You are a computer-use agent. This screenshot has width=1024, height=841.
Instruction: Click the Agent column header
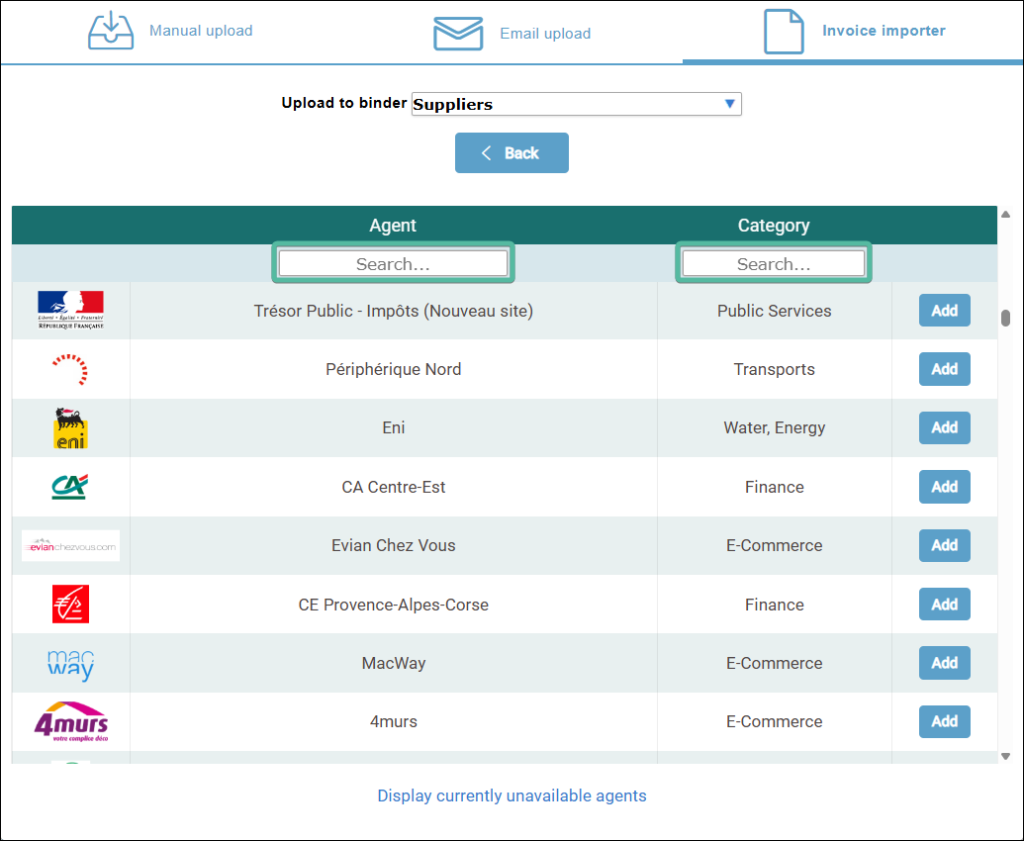(392, 225)
